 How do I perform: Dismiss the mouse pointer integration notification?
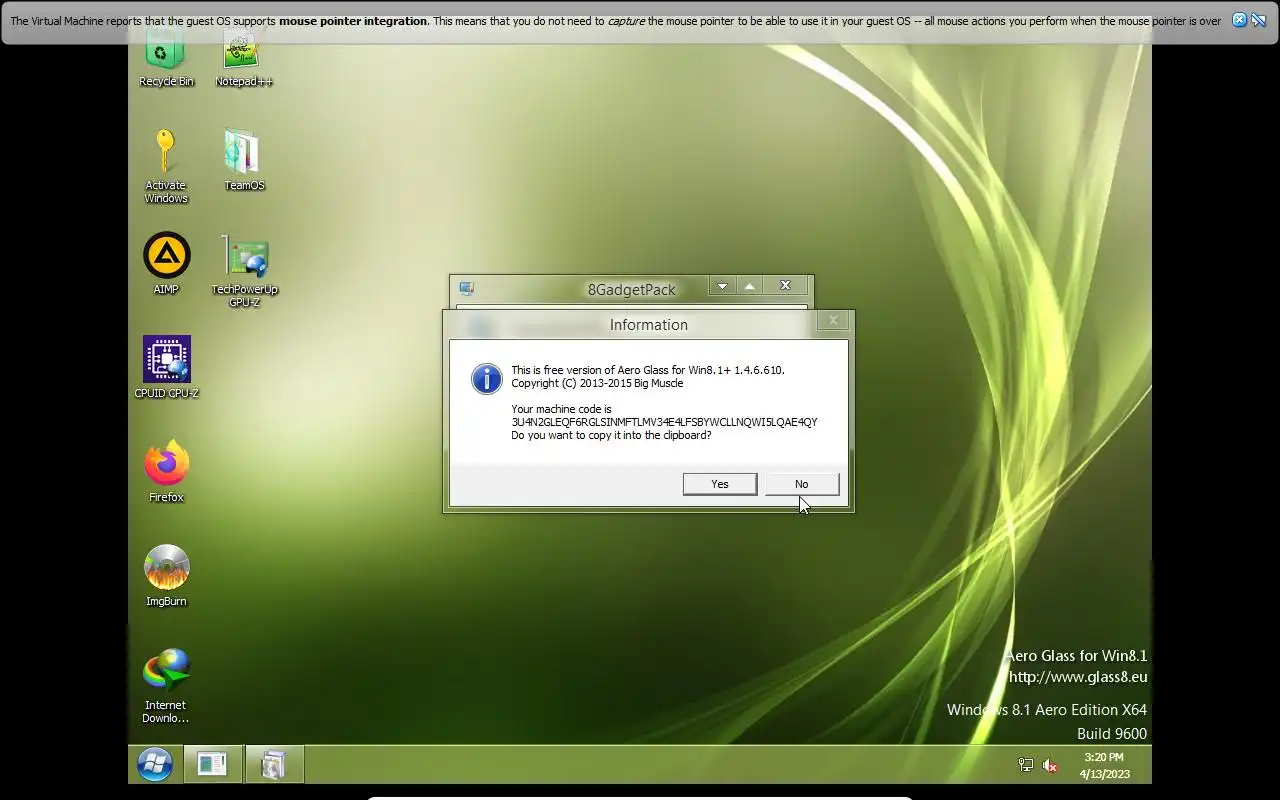pos(1239,20)
